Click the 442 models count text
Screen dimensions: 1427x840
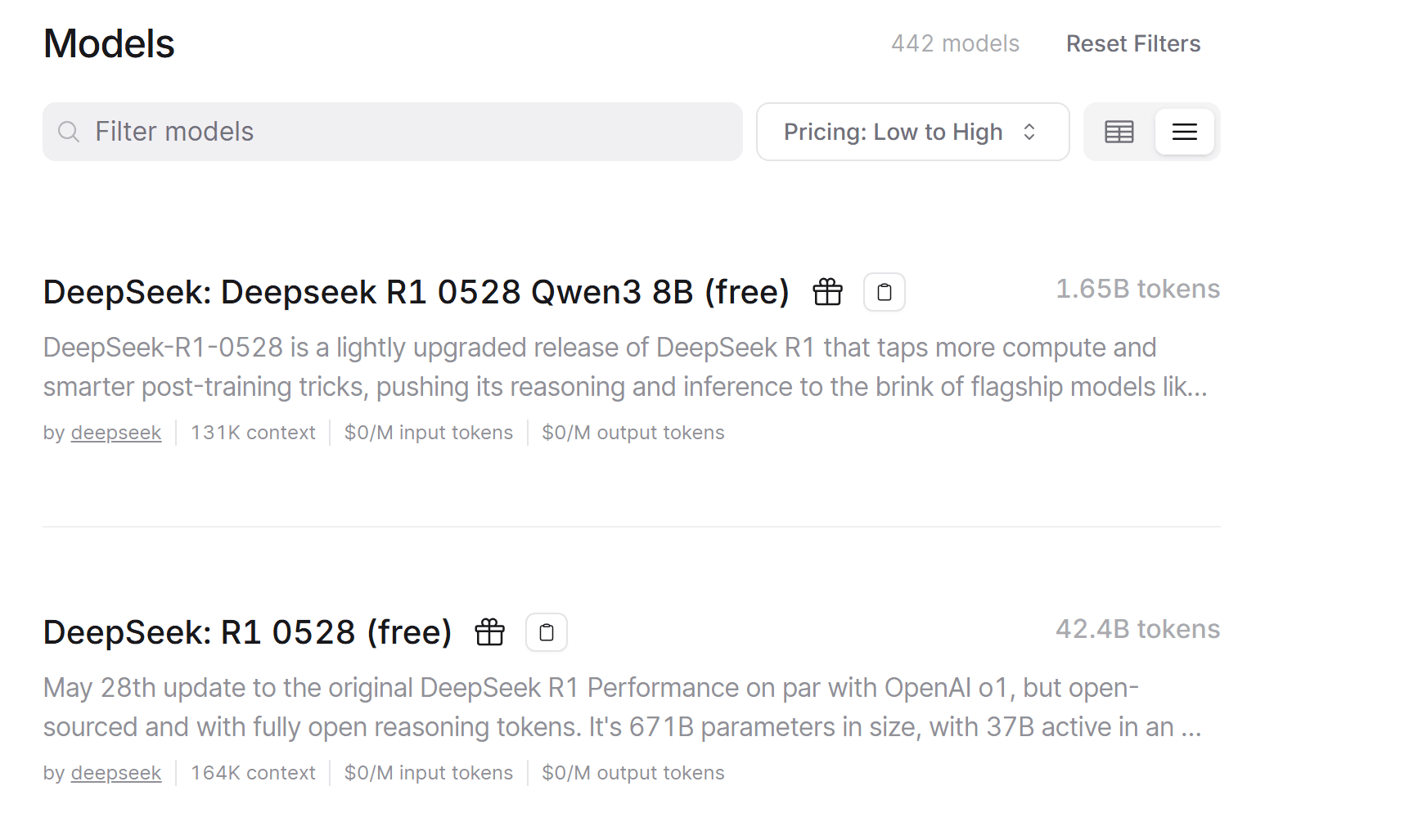pyautogui.click(x=955, y=43)
